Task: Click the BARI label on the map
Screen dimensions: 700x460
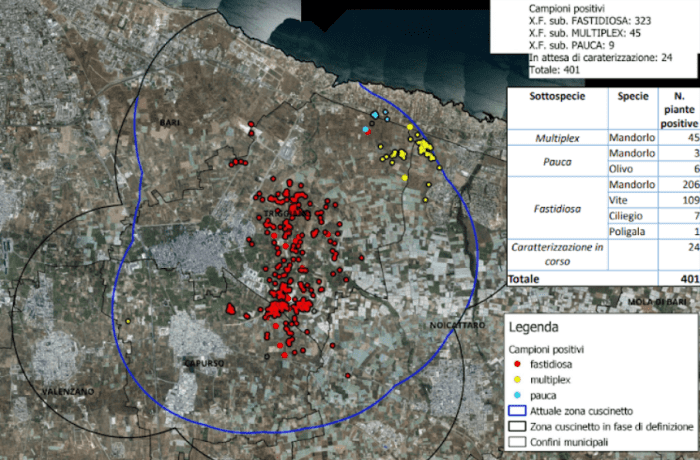Action: coord(169,122)
